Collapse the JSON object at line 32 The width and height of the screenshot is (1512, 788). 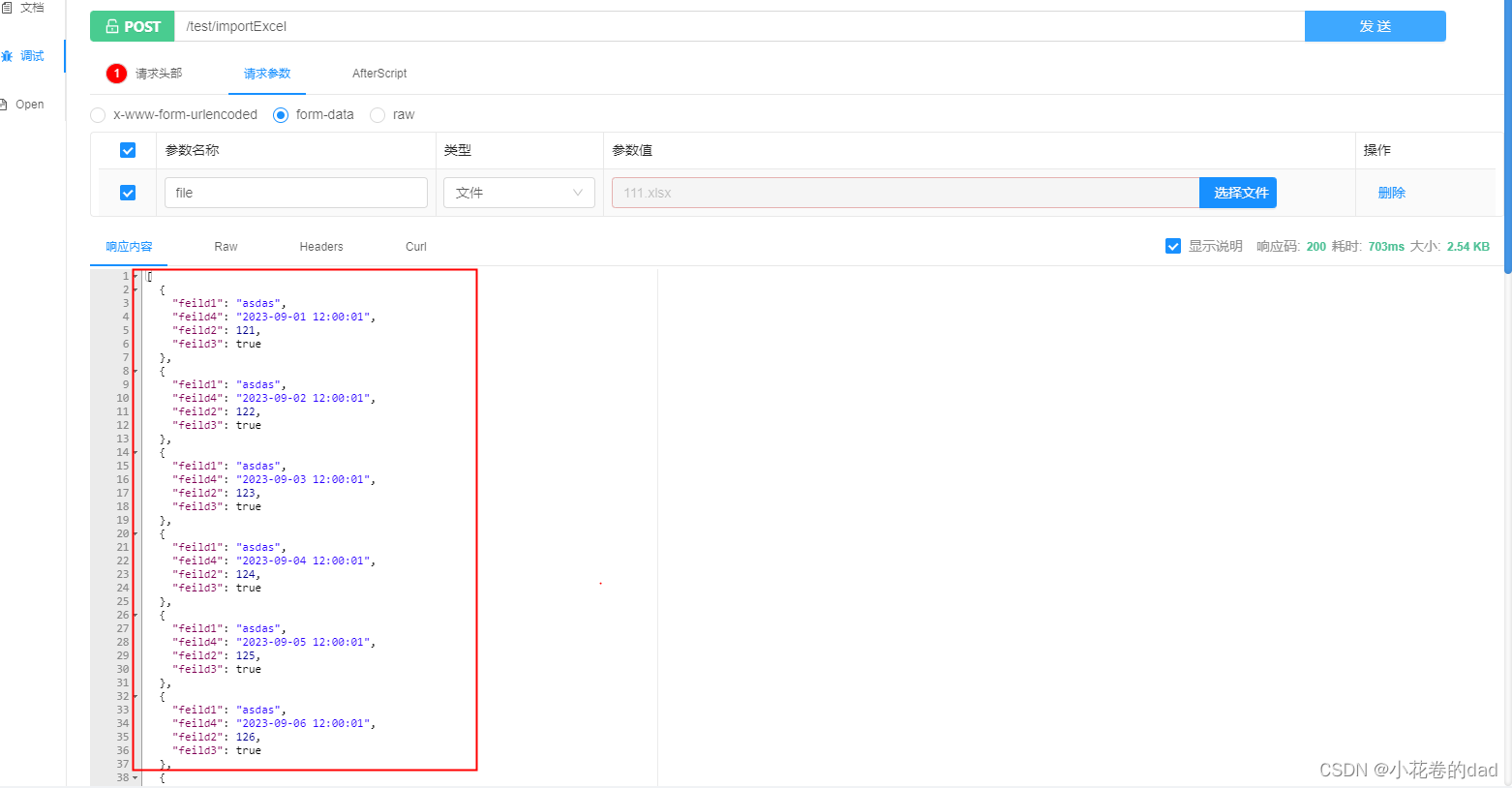(x=136, y=697)
